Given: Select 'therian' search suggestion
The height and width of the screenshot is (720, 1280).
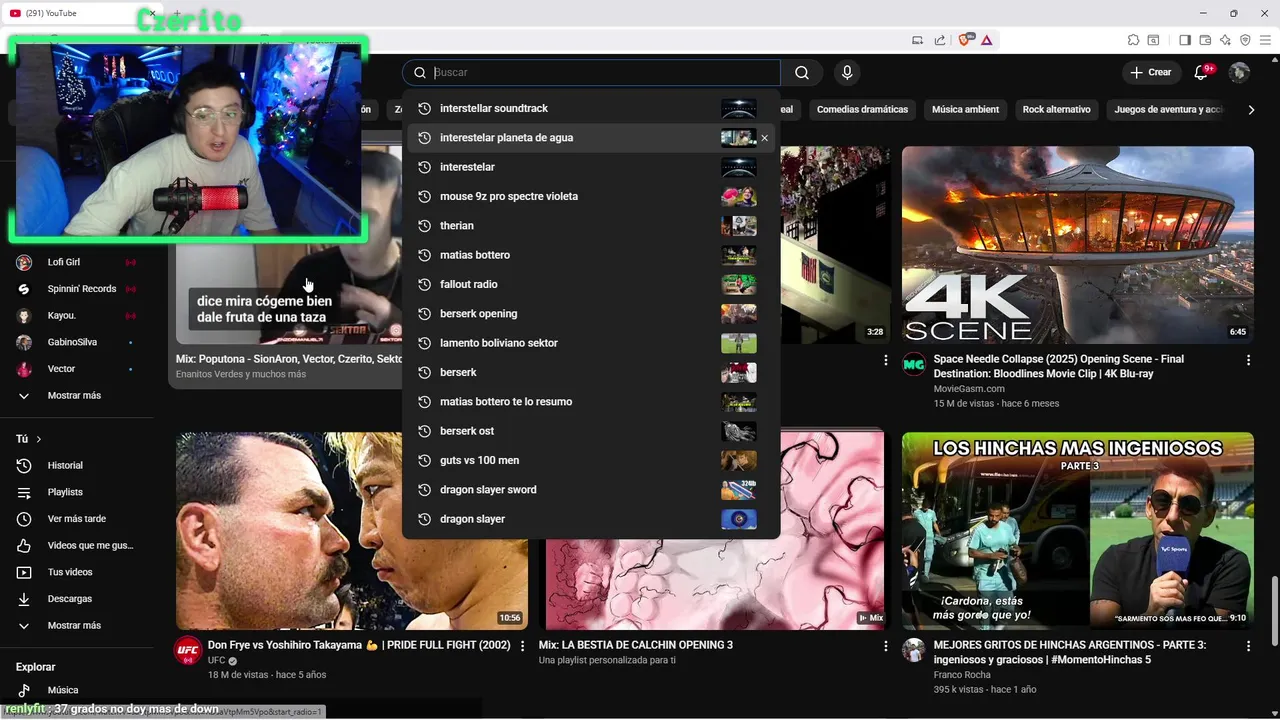Looking at the screenshot, I should [591, 226].
